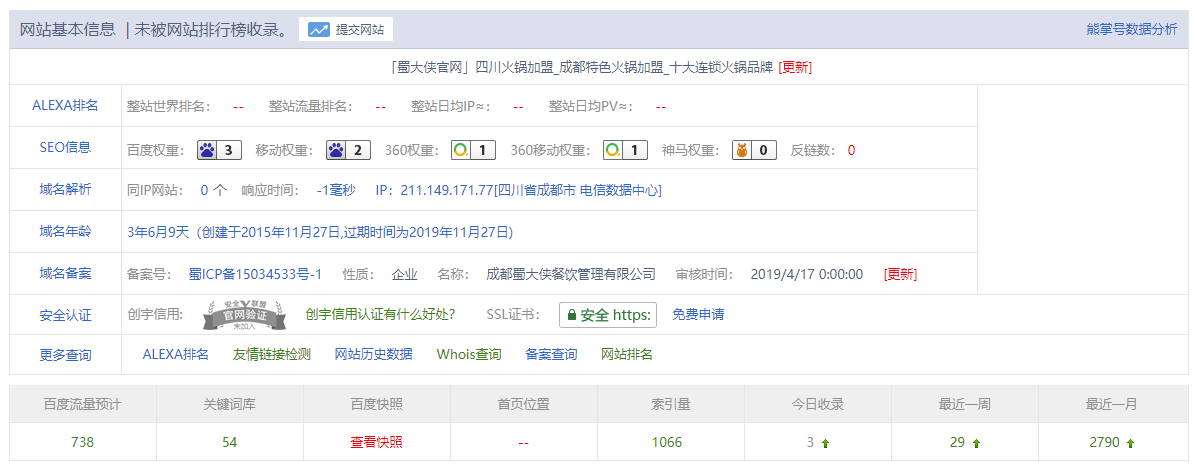Viewport: 1195px width, 468px height.
Task: Click 更新 link in 域名备案 row
Action: click(900, 274)
